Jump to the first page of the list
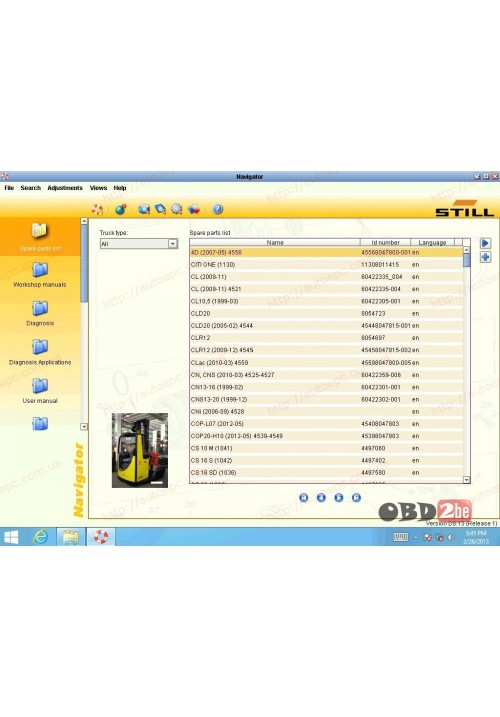This screenshot has height=717, width=500. tap(304, 498)
